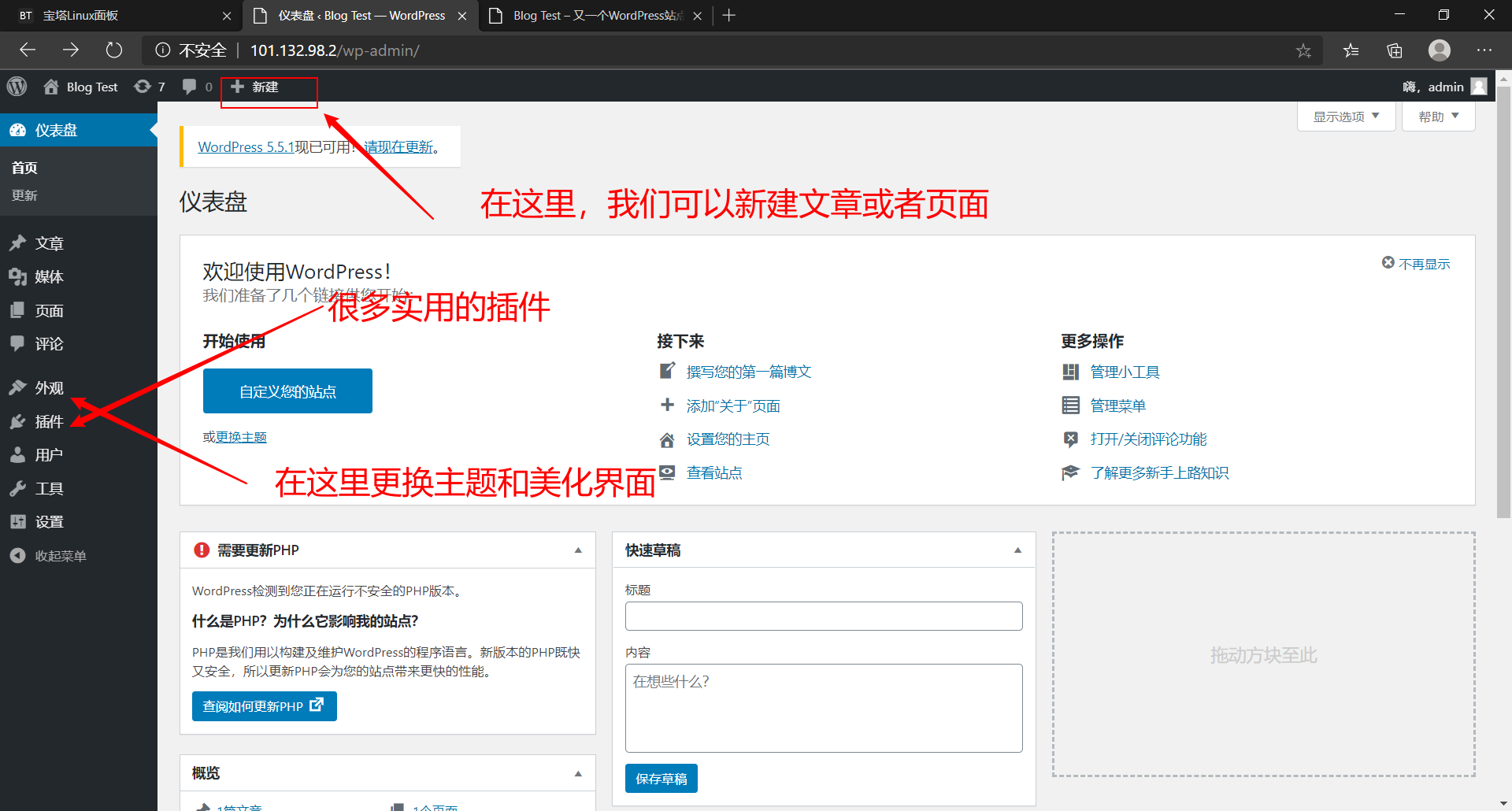Click the 管理小工具 link
The height and width of the screenshot is (811, 1512).
[x=1125, y=372]
